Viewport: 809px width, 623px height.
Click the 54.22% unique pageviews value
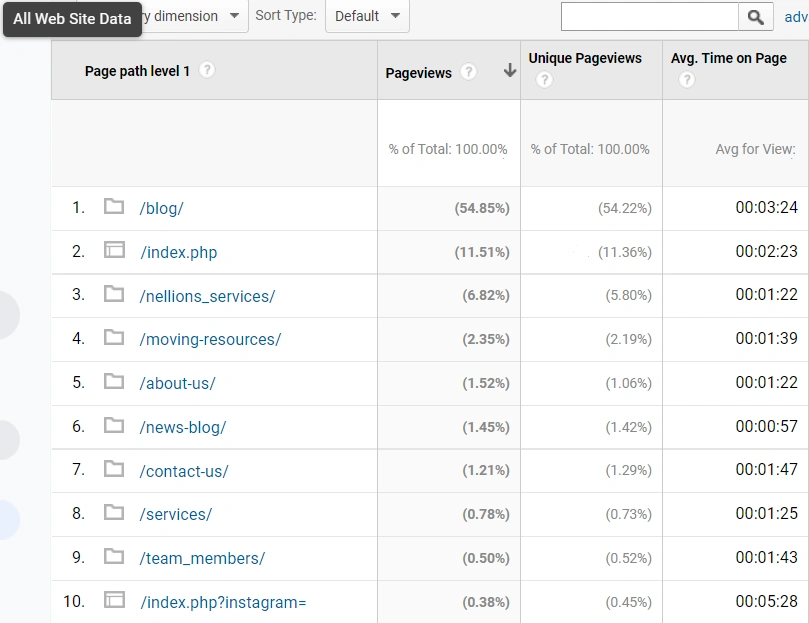click(625, 208)
